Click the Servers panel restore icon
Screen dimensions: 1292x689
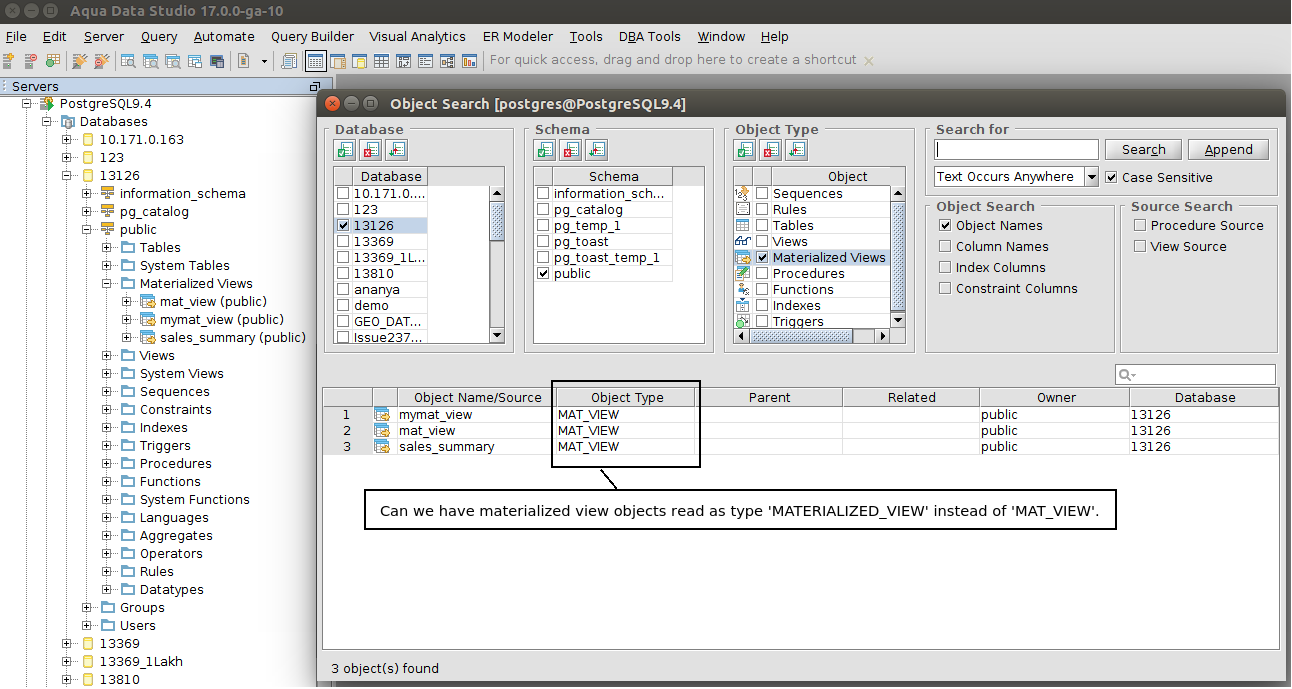tap(315, 87)
